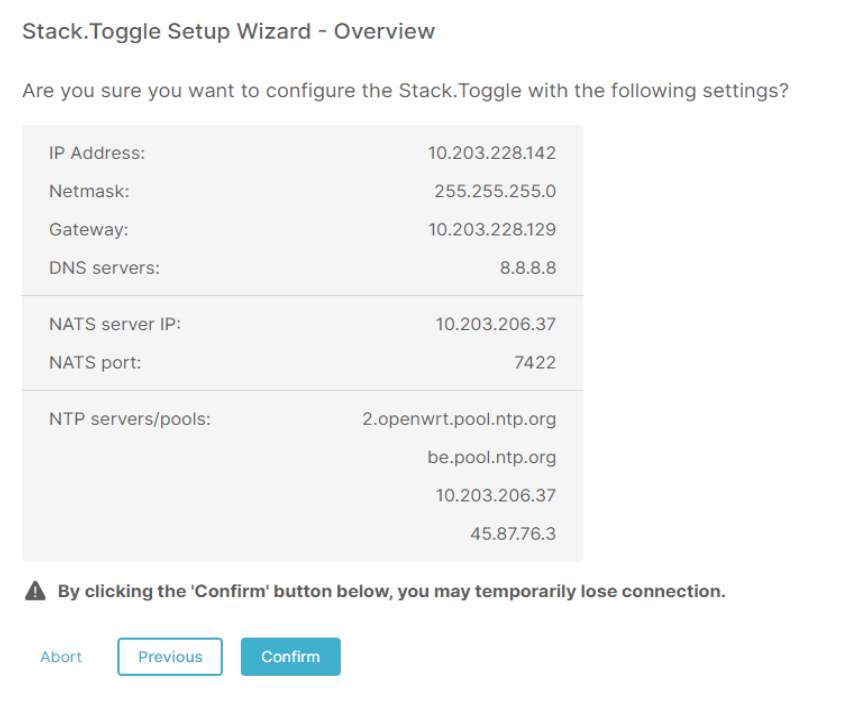Select the NATS port value 7422

[535, 362]
